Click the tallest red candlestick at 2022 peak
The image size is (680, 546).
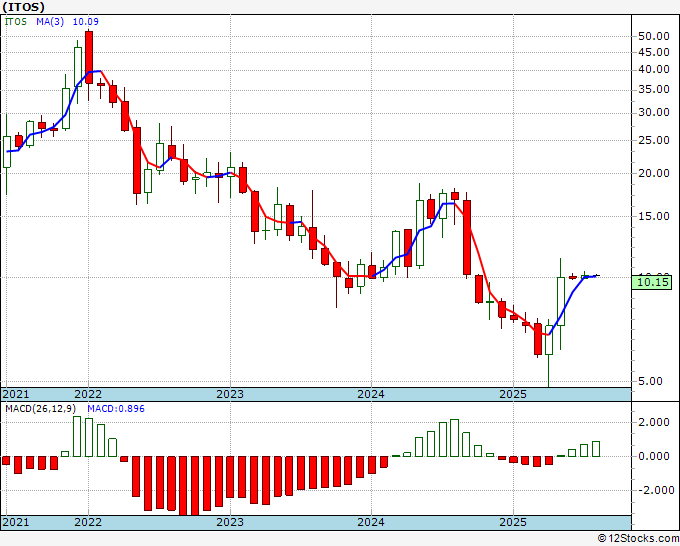click(89, 57)
